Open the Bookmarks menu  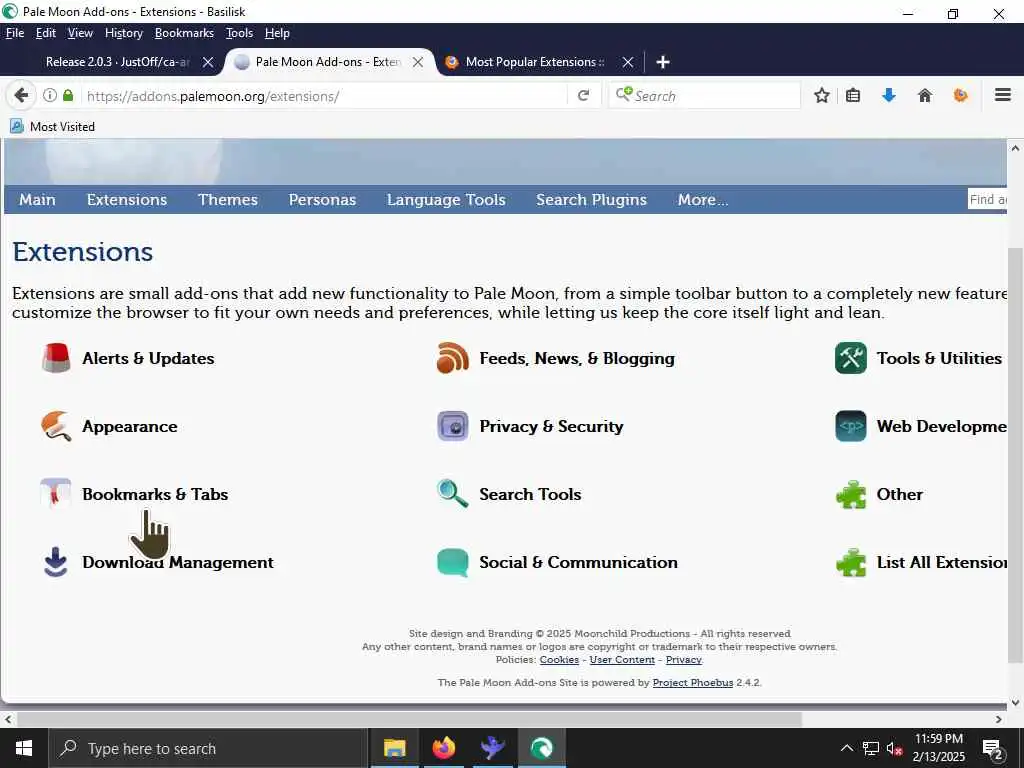click(x=184, y=33)
